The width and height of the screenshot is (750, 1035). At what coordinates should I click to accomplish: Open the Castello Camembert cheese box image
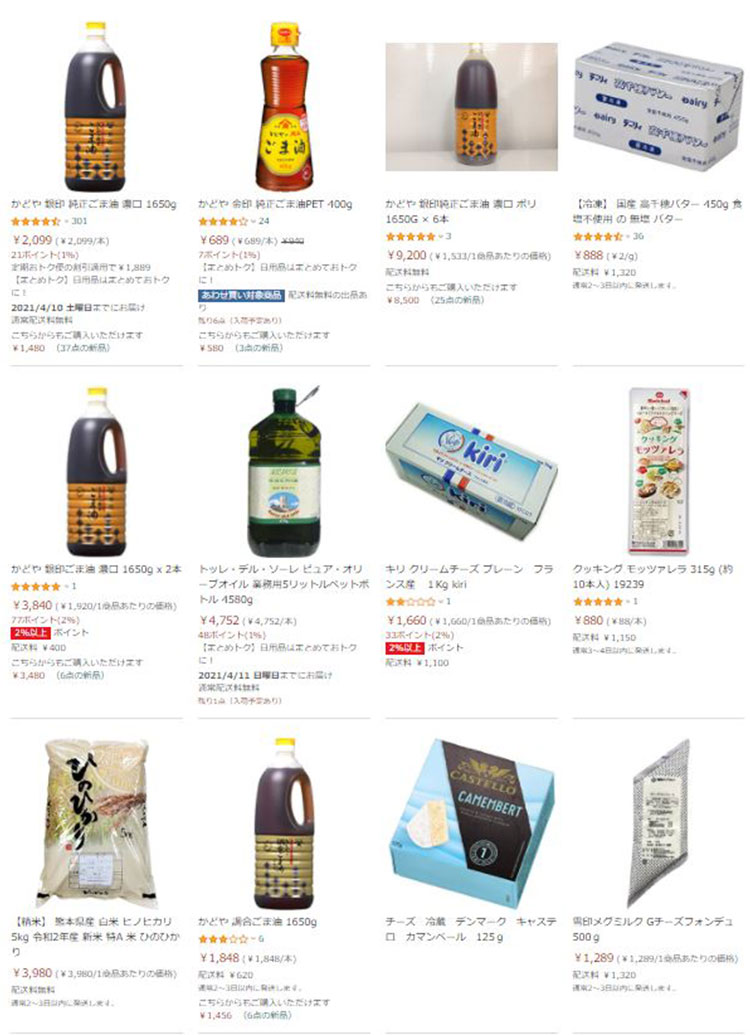point(471,823)
